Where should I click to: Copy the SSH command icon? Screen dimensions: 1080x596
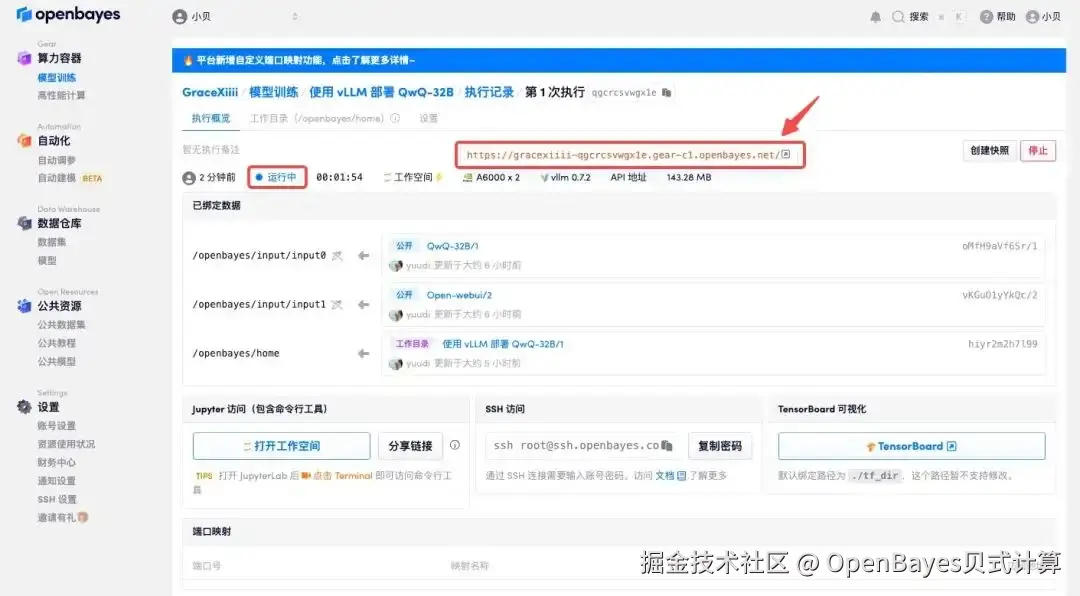coord(667,446)
